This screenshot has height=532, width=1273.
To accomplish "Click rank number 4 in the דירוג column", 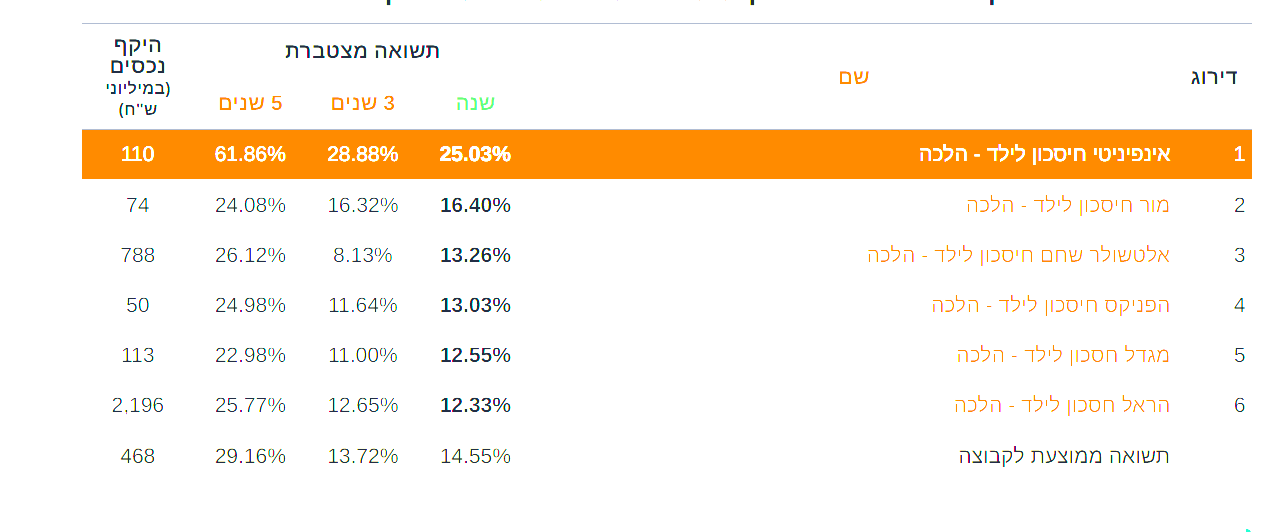I will [1239, 305].
